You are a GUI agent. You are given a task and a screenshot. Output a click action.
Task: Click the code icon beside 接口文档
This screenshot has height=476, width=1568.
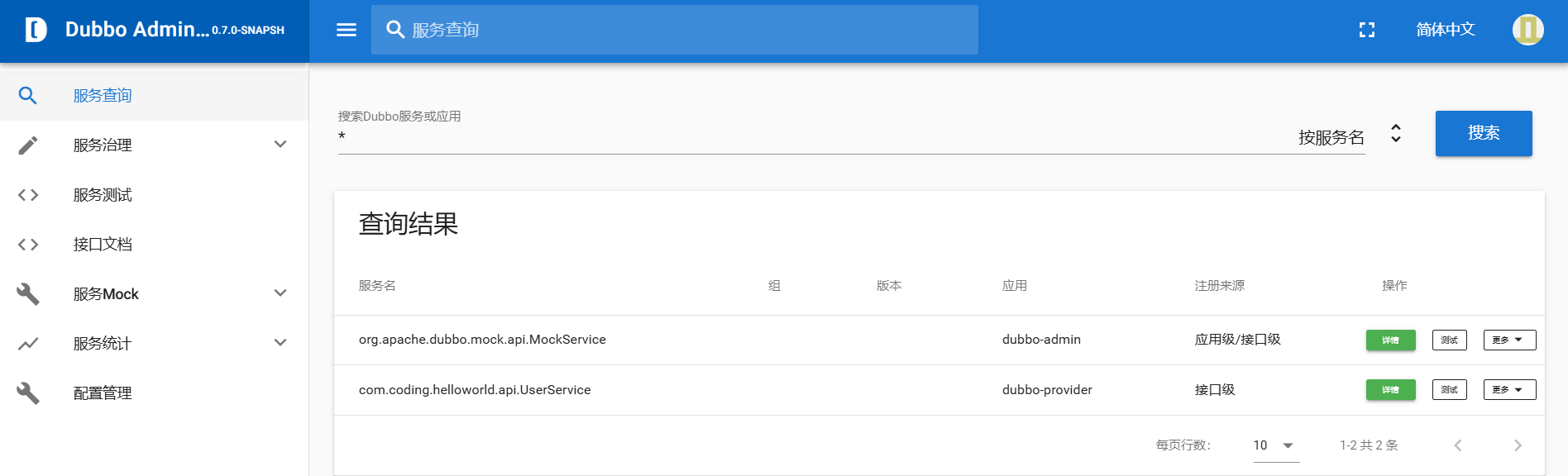28,245
